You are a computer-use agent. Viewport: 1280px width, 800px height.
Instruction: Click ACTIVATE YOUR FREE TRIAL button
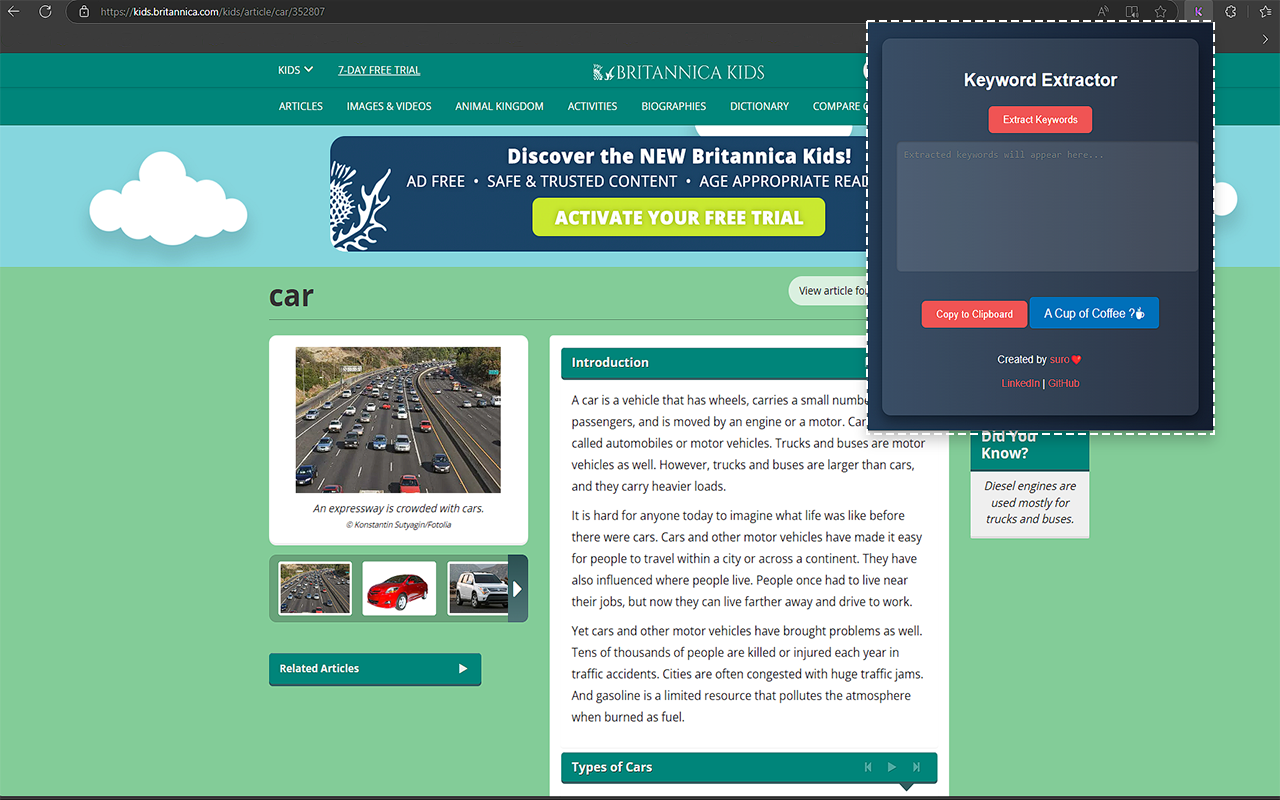679,217
